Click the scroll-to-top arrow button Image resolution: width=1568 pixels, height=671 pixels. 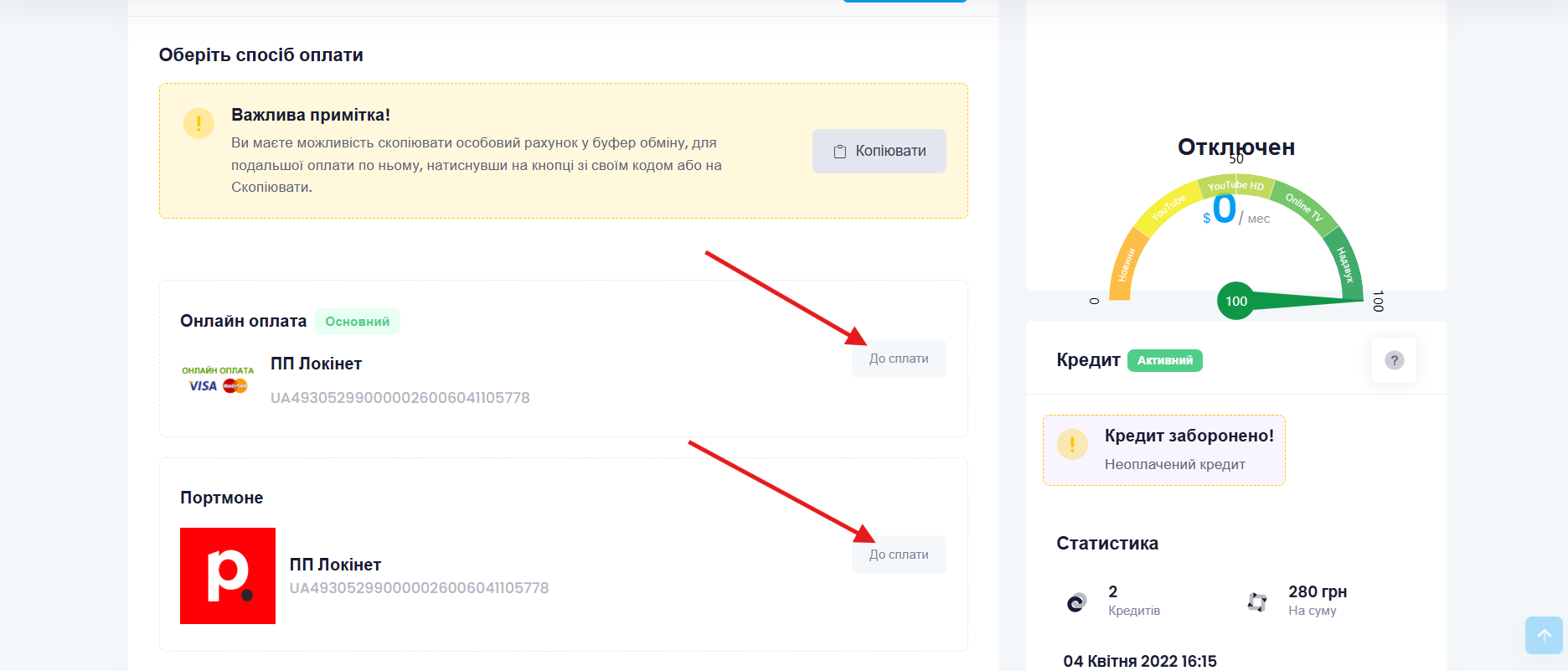(x=1544, y=635)
